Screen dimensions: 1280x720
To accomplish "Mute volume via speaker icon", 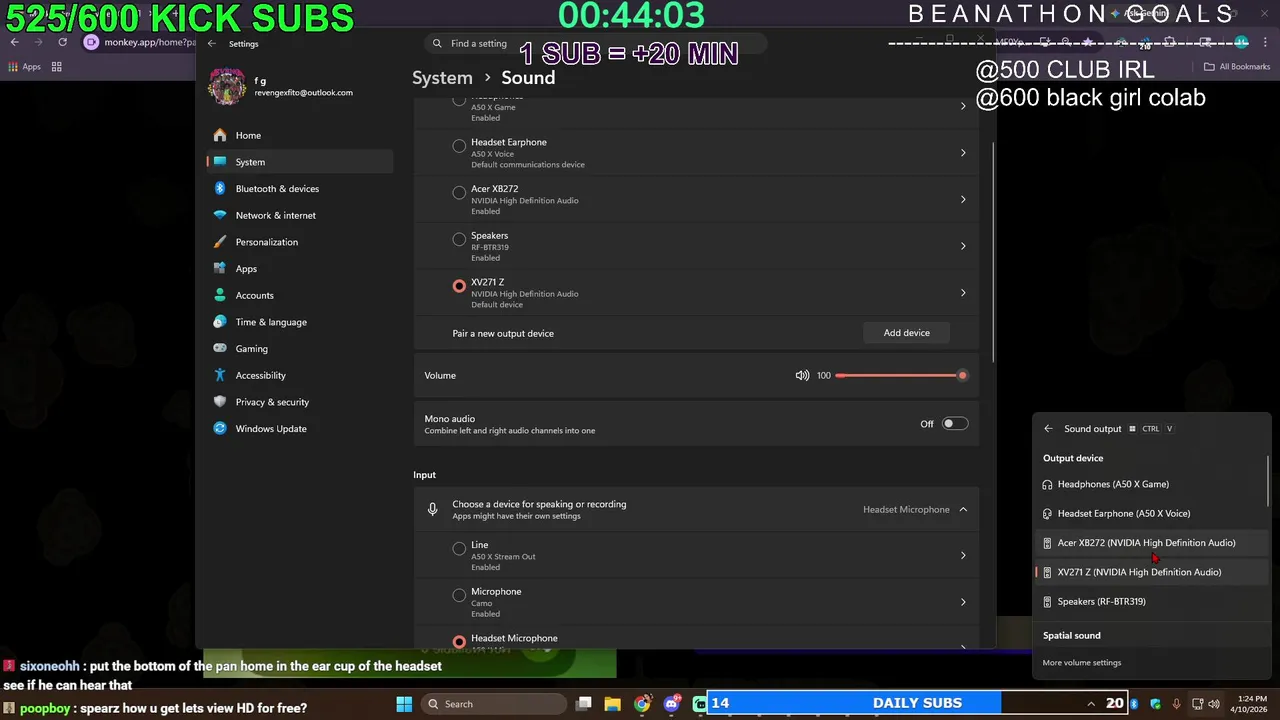I will pyautogui.click(x=802, y=375).
